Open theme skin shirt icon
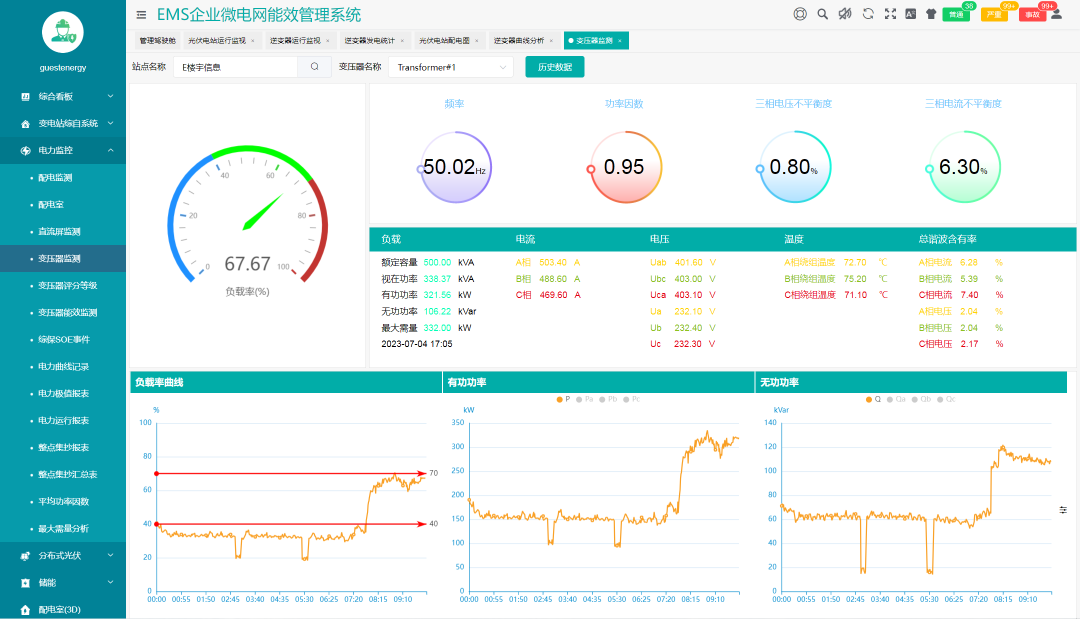Image resolution: width=1080 pixels, height=619 pixels. 931,14
